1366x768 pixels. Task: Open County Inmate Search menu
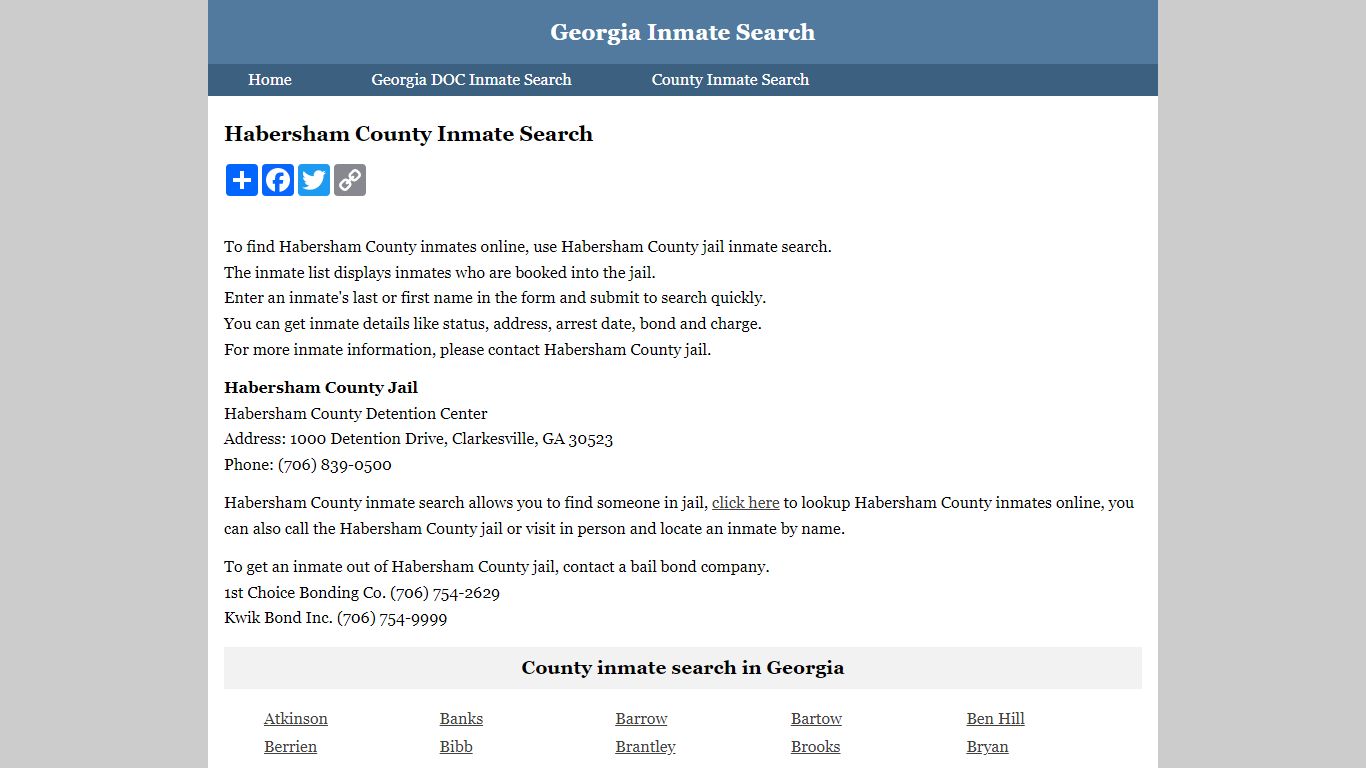[x=730, y=80]
